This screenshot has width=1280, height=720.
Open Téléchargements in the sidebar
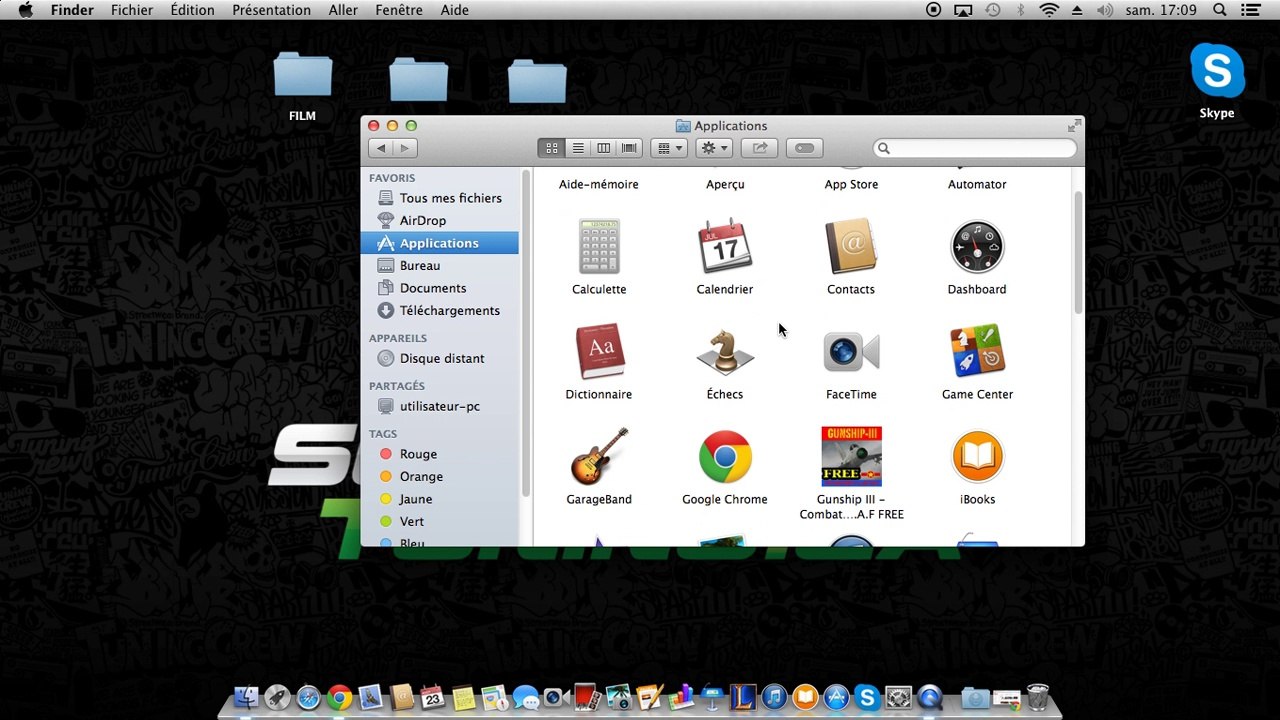pos(440,311)
